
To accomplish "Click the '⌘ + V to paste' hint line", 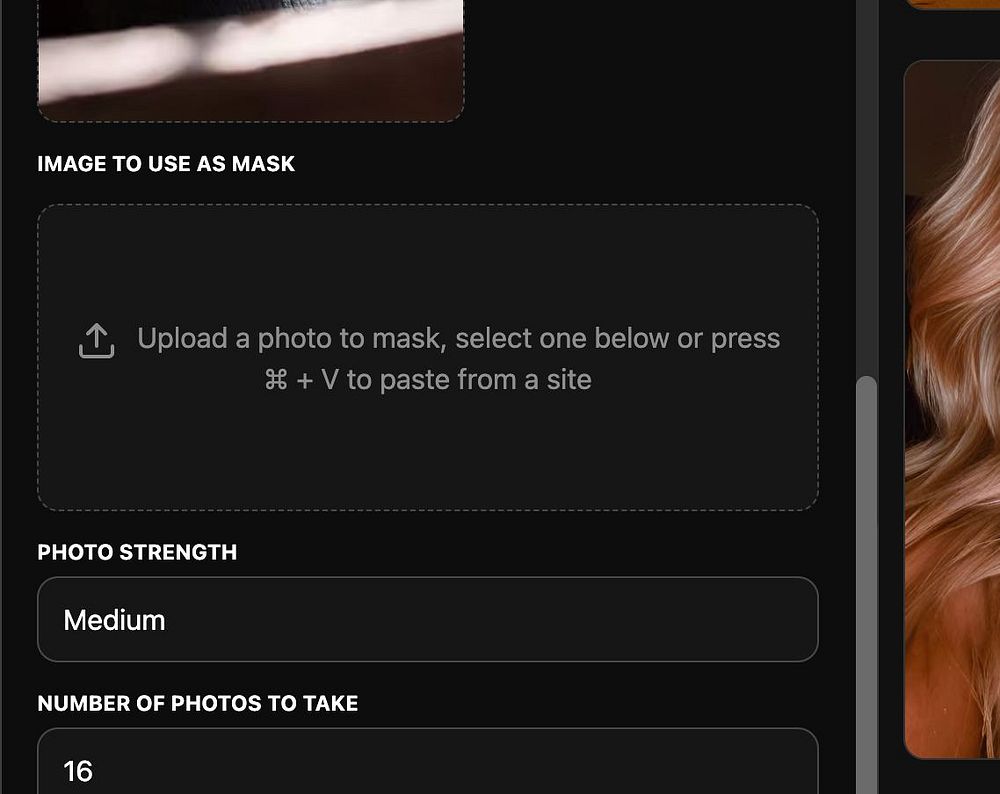I will (x=427, y=380).
